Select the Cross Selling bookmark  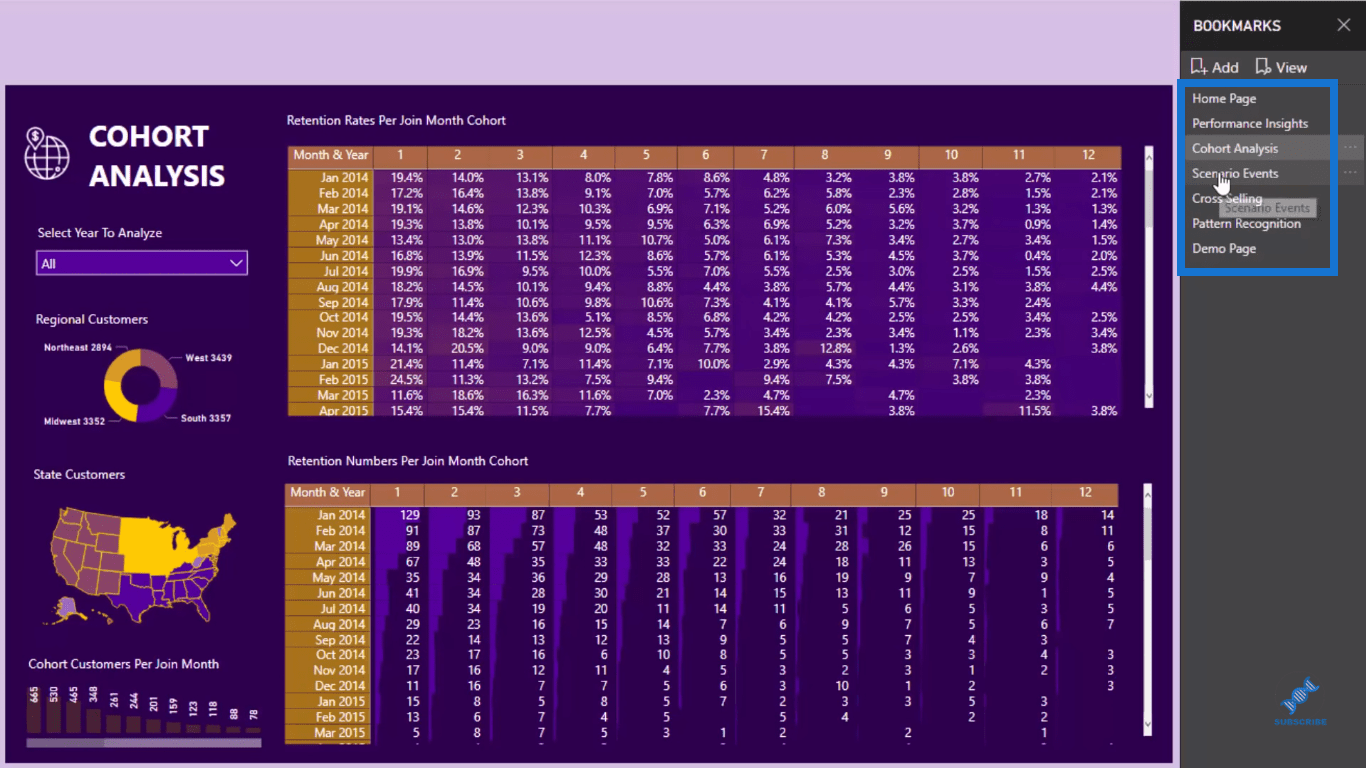[x=1227, y=199]
